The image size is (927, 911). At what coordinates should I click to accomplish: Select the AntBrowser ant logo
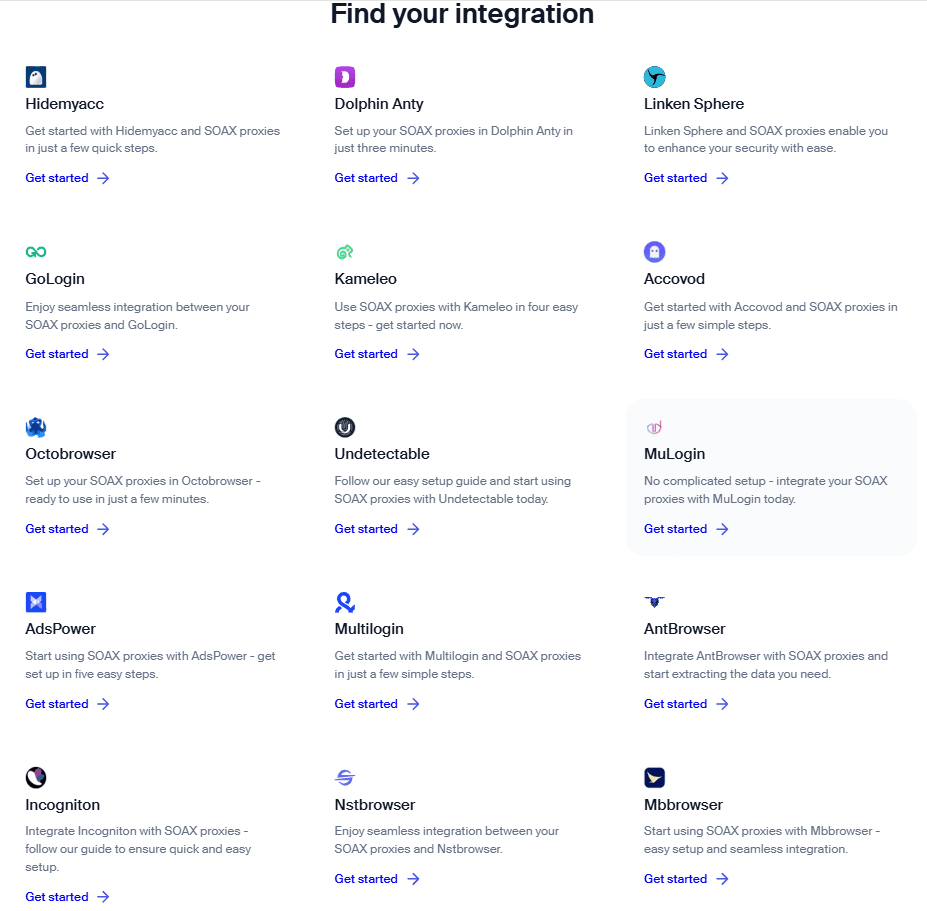pyautogui.click(x=654, y=602)
